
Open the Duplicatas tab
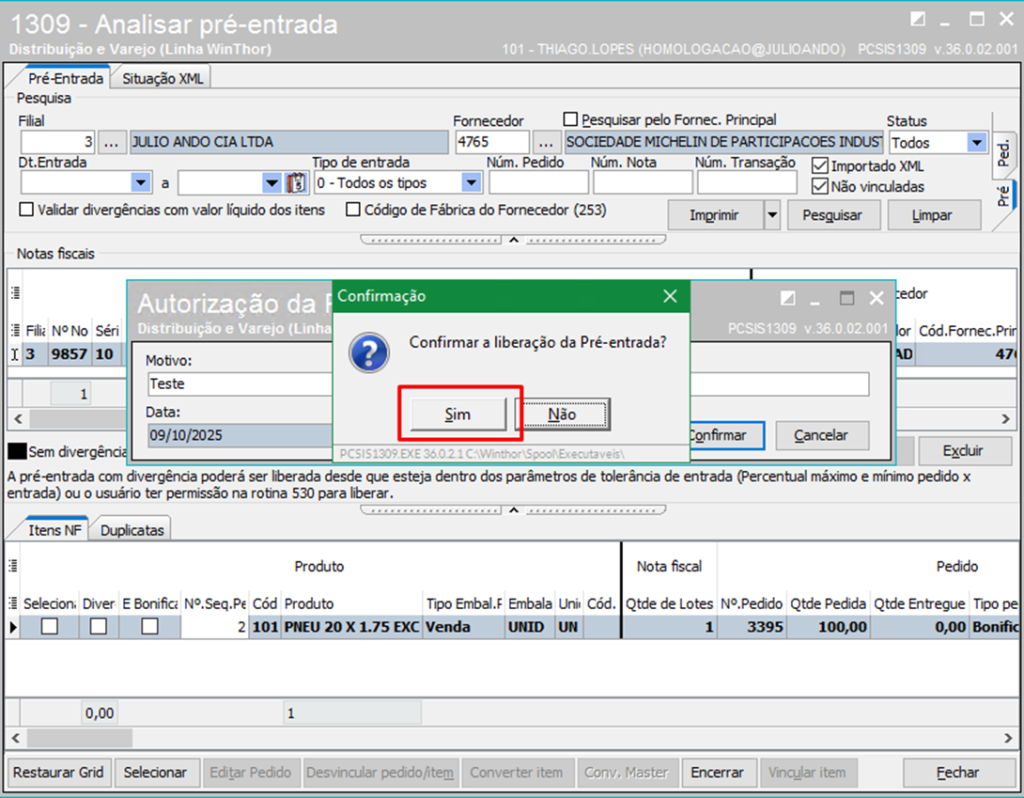click(x=132, y=530)
